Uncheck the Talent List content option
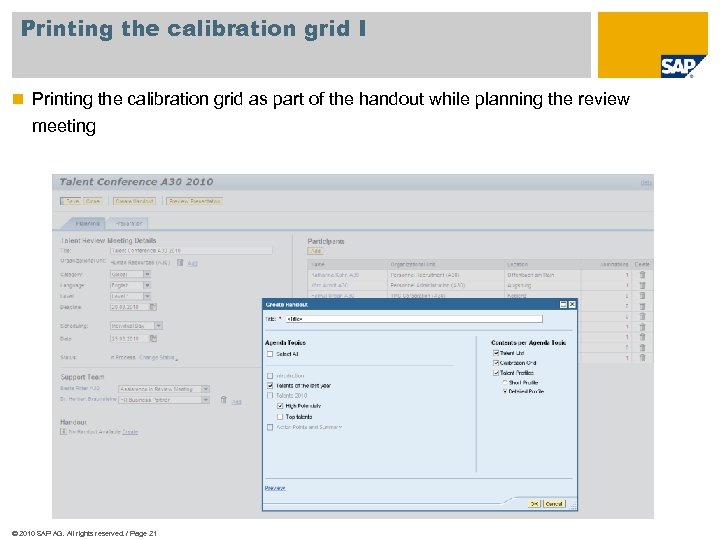 [496, 353]
